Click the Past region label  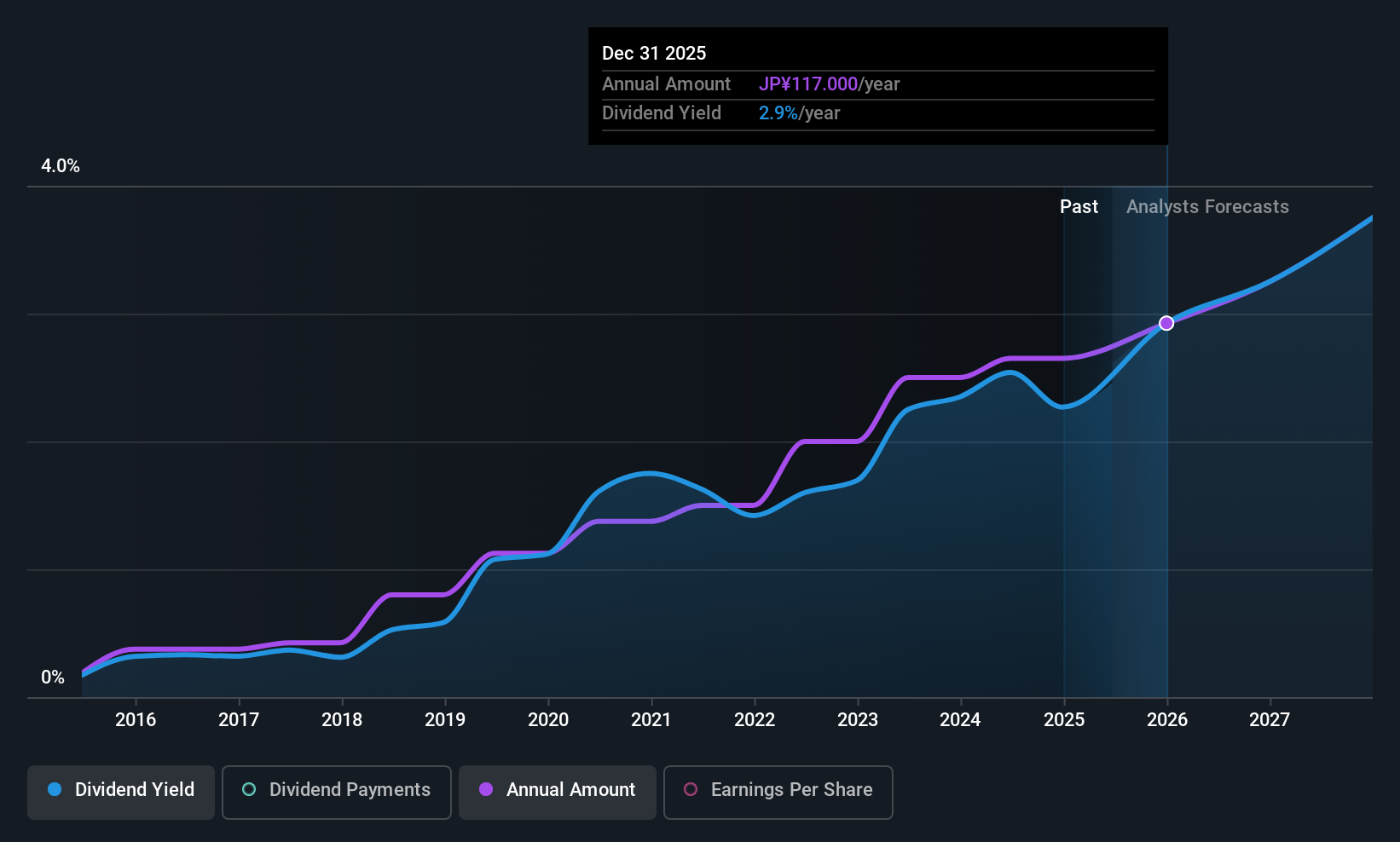pyautogui.click(x=1079, y=206)
